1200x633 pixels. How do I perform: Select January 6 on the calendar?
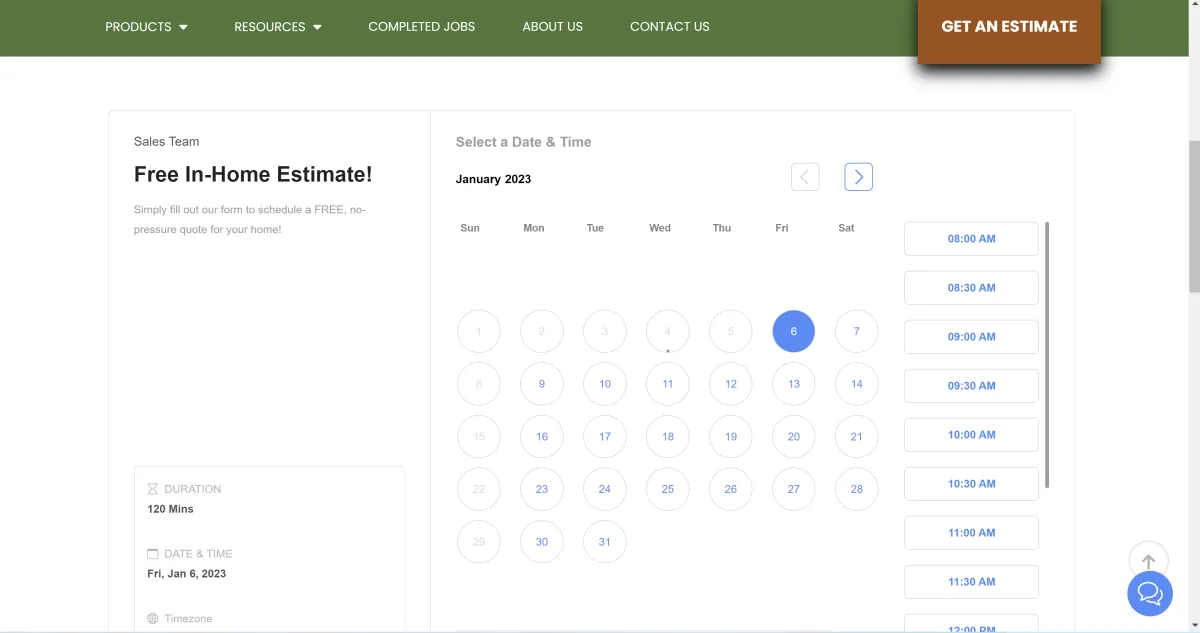click(794, 331)
